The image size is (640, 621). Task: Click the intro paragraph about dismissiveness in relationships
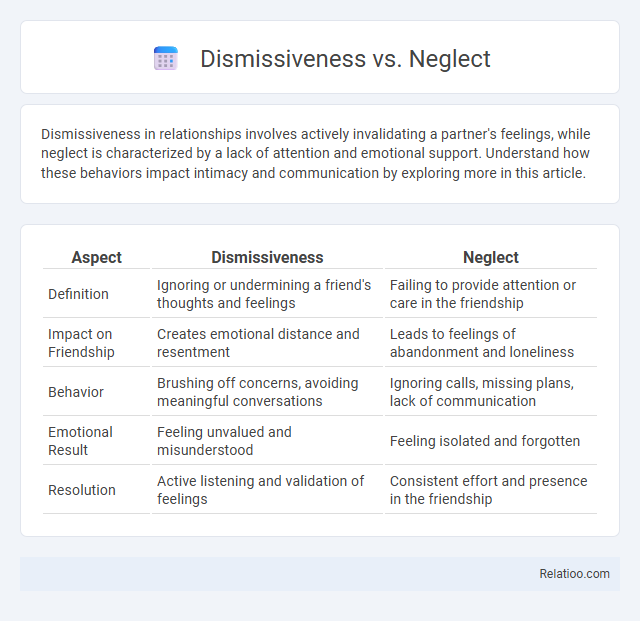[x=316, y=154]
